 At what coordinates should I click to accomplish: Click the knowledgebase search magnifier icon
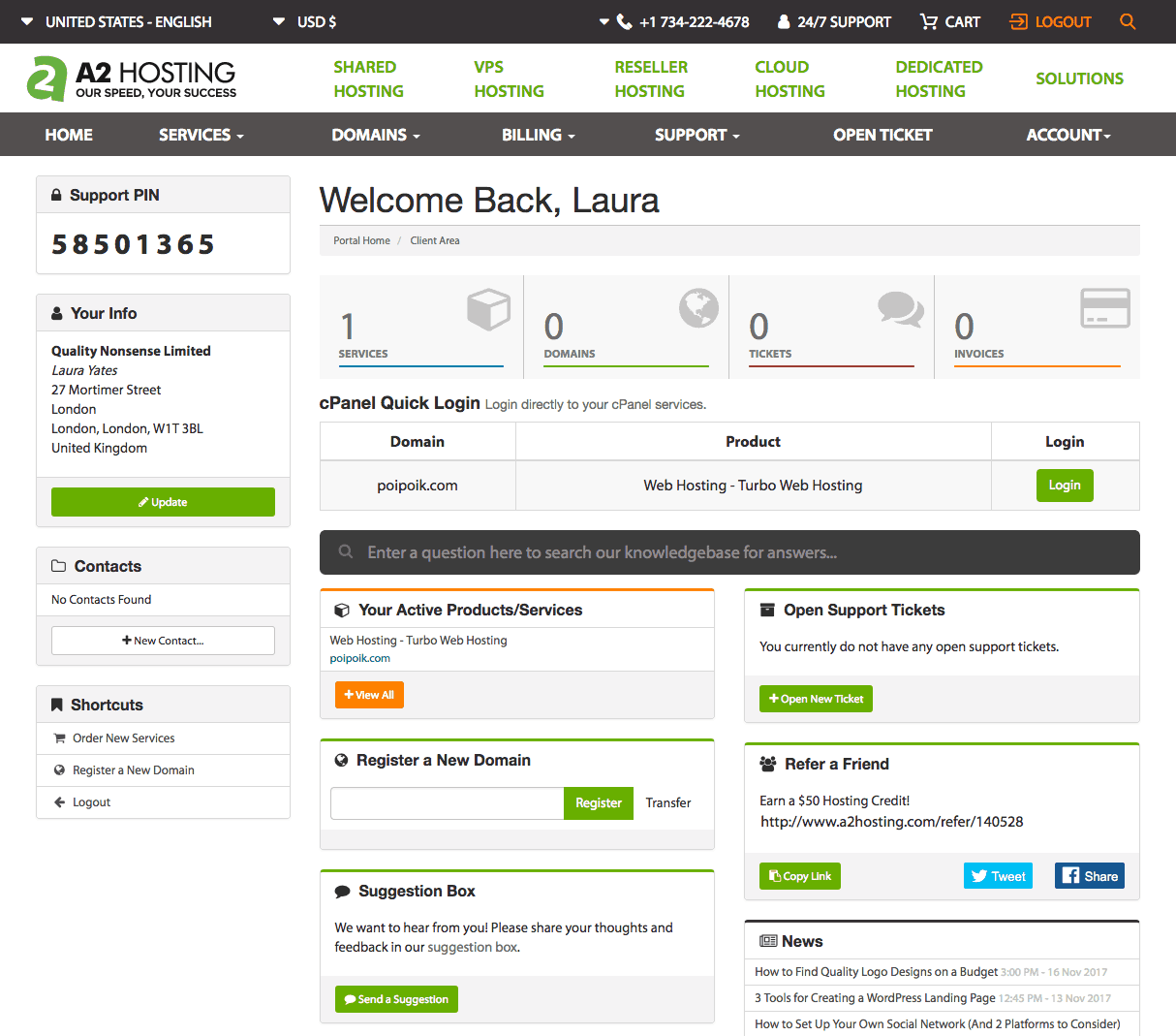point(345,552)
